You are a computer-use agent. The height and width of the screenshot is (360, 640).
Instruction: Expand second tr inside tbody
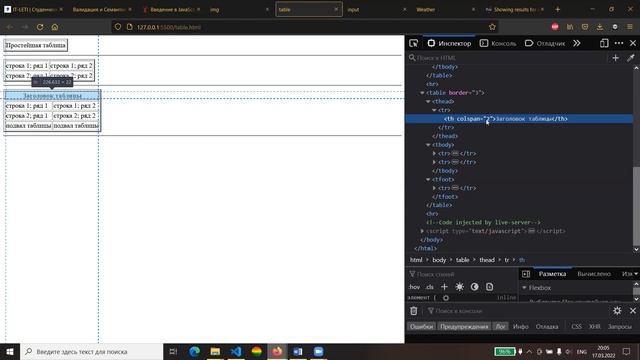(434, 162)
